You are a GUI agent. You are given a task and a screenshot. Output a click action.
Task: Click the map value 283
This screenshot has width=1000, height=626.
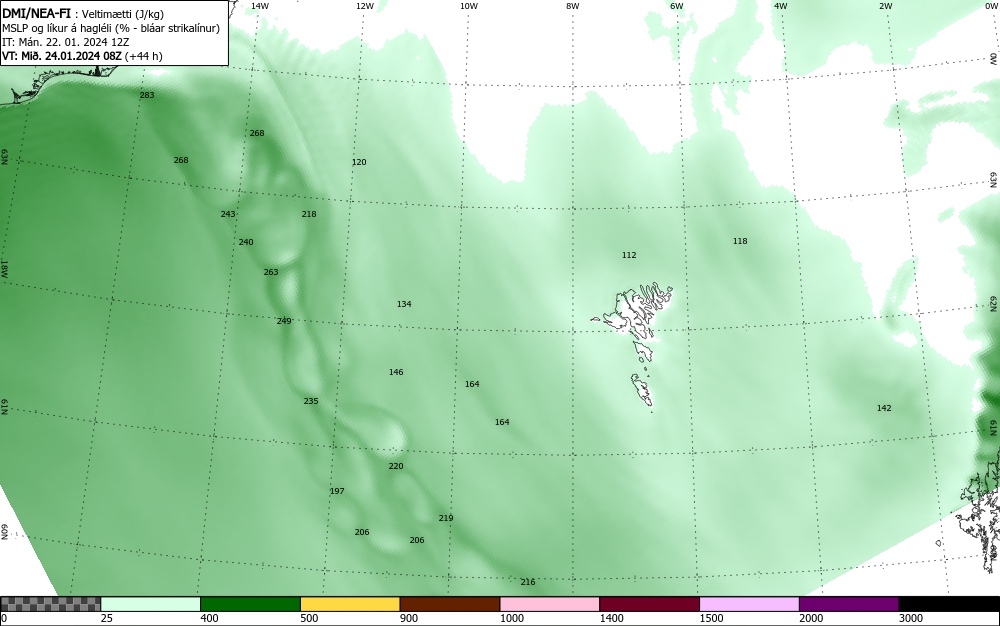point(147,95)
